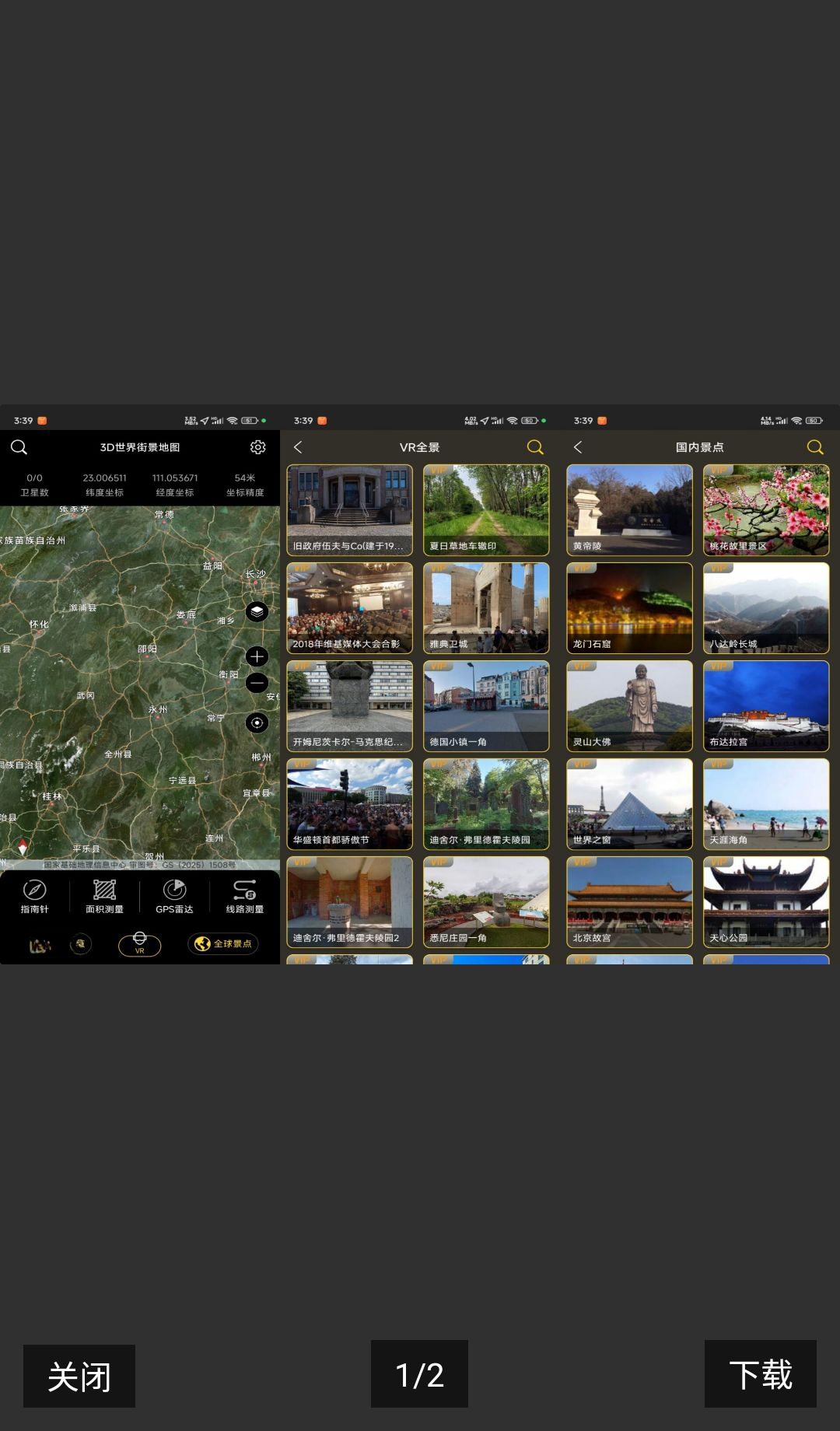Open the 天心公园 thumbnail
Screen dimensions: 840x1431
(x=766, y=902)
